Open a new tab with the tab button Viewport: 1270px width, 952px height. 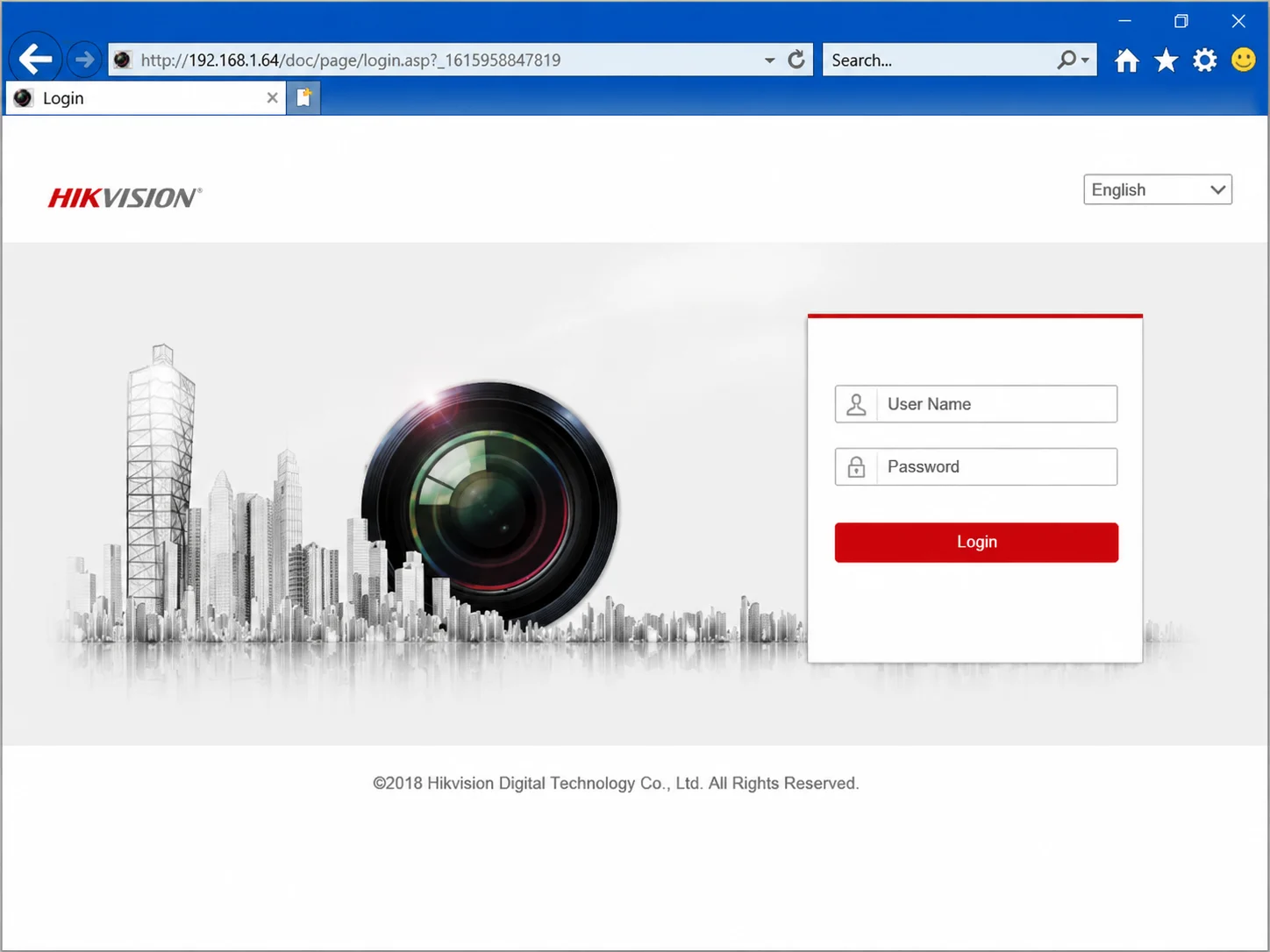click(x=303, y=97)
